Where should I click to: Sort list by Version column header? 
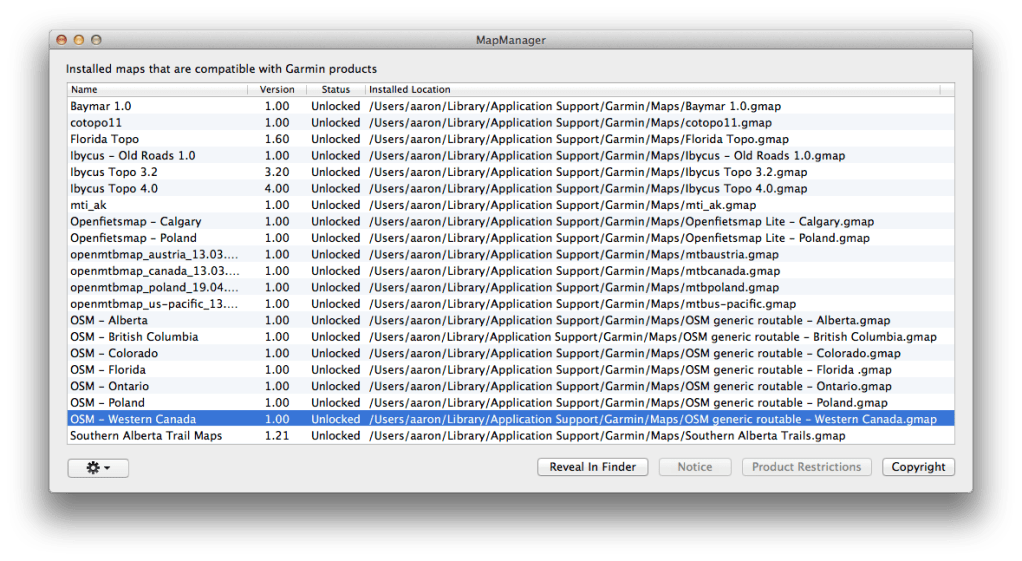277,89
